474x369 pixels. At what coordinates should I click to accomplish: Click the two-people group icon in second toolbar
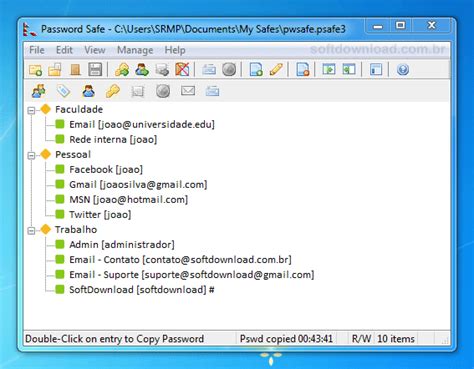(39, 91)
